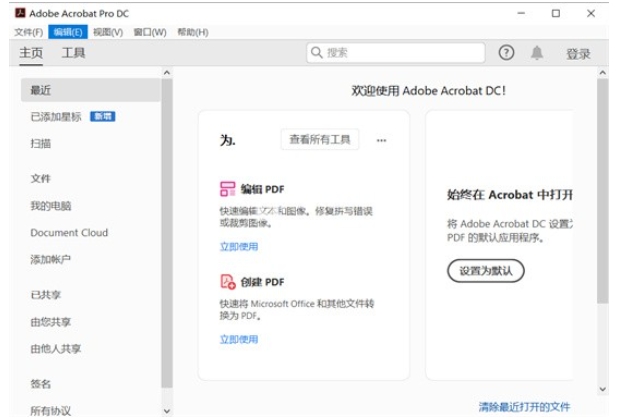Click the 新增 badge next to 已添加星标
Viewport: 618px width, 420px height.
click(x=102, y=116)
